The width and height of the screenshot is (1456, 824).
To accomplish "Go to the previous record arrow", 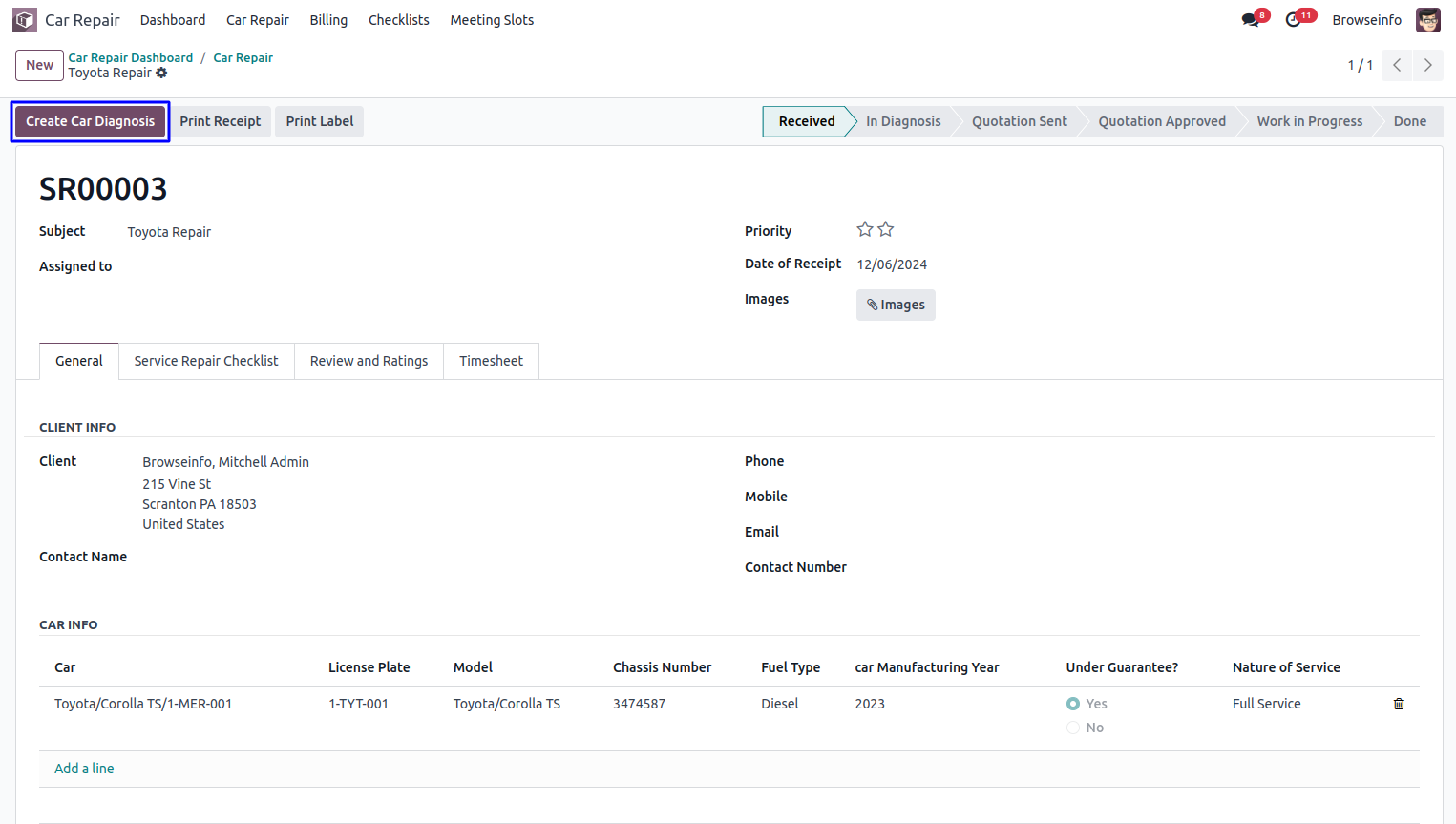I will tap(1396, 65).
